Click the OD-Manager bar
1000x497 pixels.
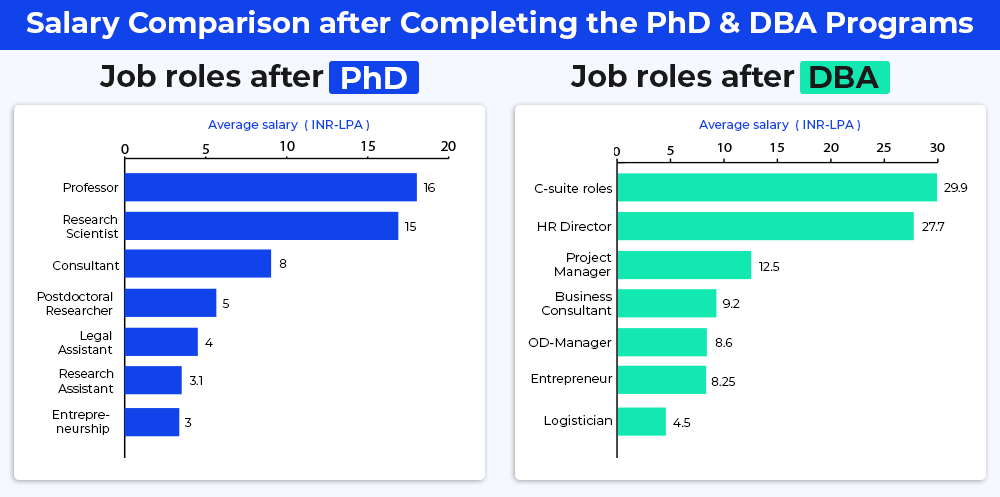pos(662,342)
